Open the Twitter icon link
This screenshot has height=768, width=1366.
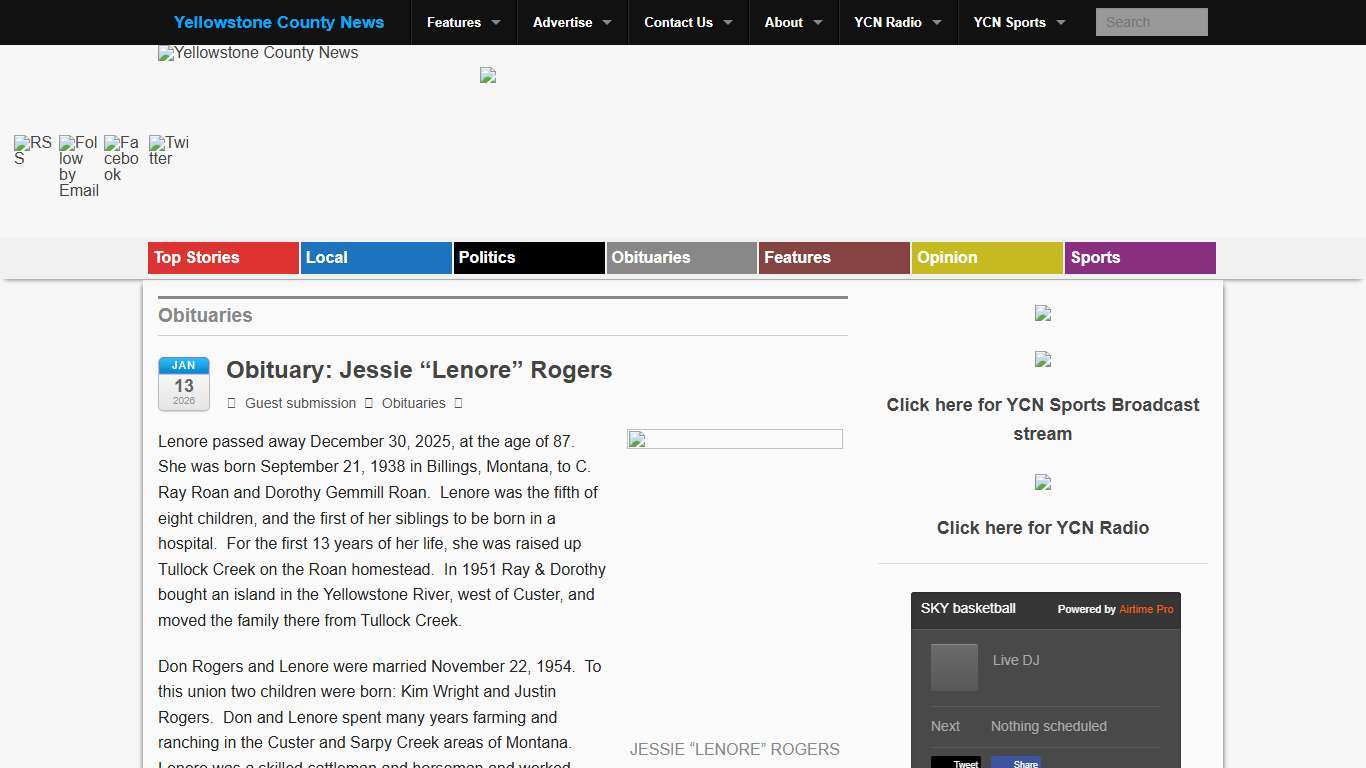tap(168, 150)
